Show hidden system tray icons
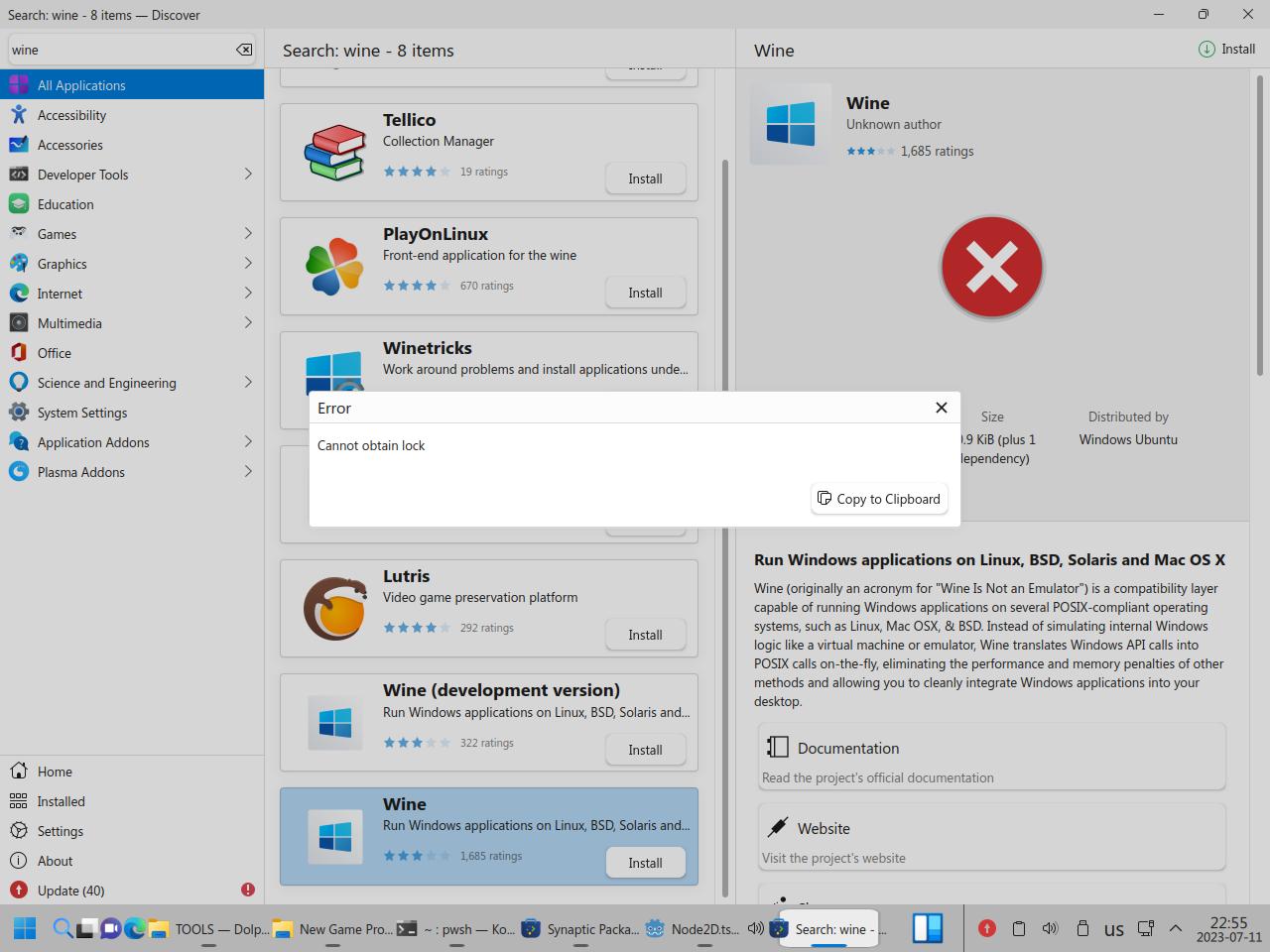1270x952 pixels. click(1176, 928)
